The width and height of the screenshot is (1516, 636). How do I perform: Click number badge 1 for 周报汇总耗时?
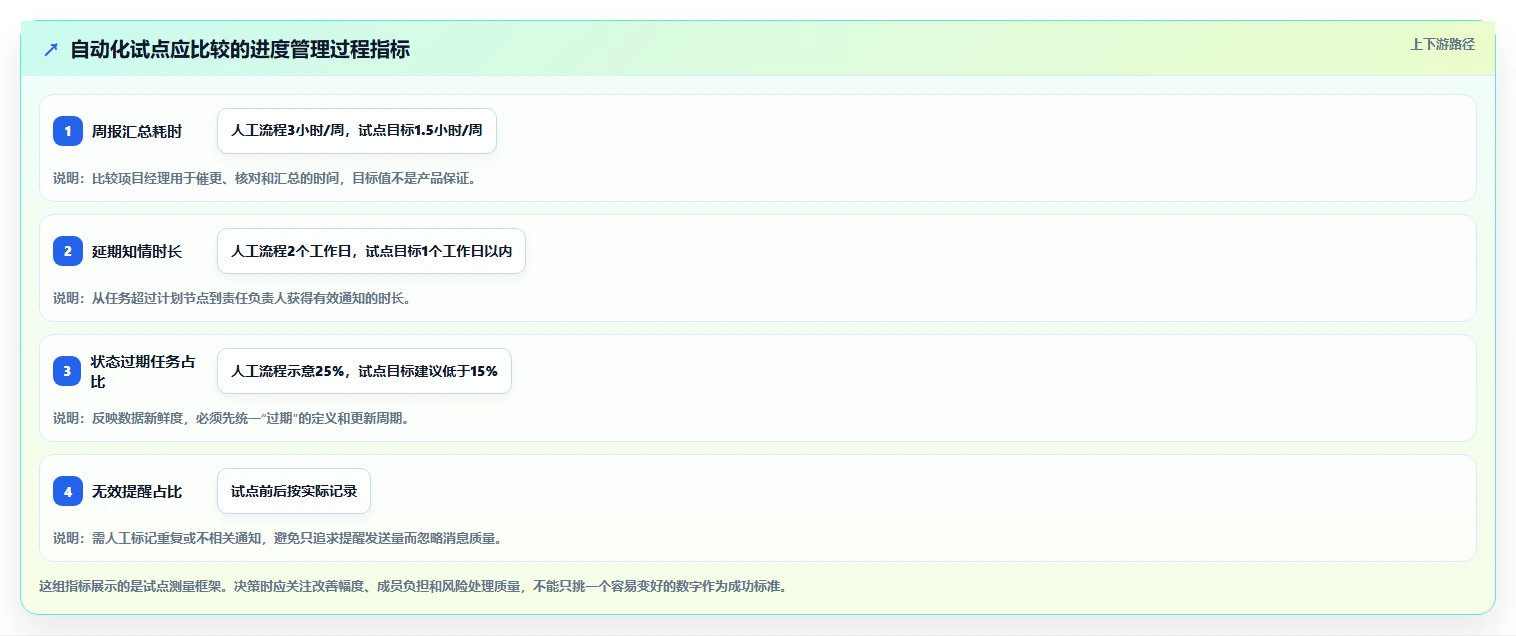68,131
